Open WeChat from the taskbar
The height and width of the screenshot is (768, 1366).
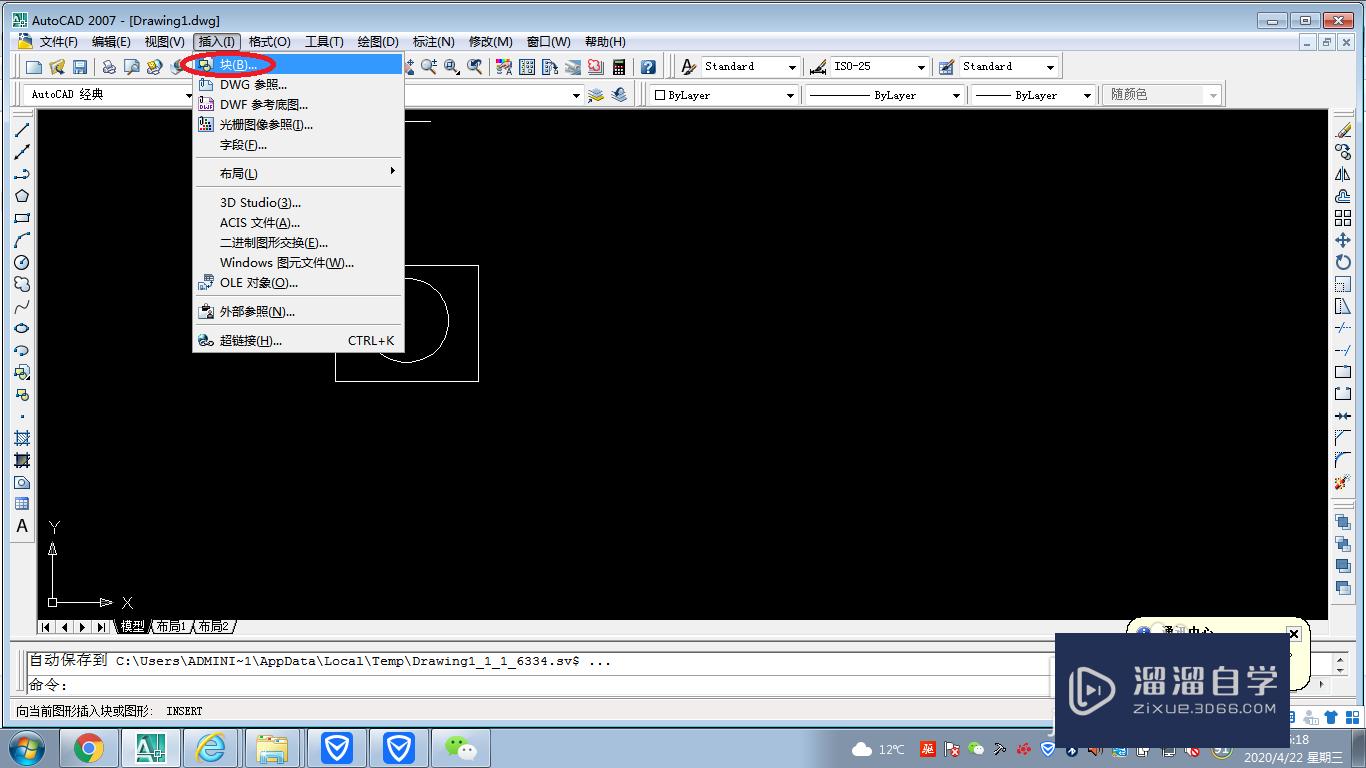460,748
